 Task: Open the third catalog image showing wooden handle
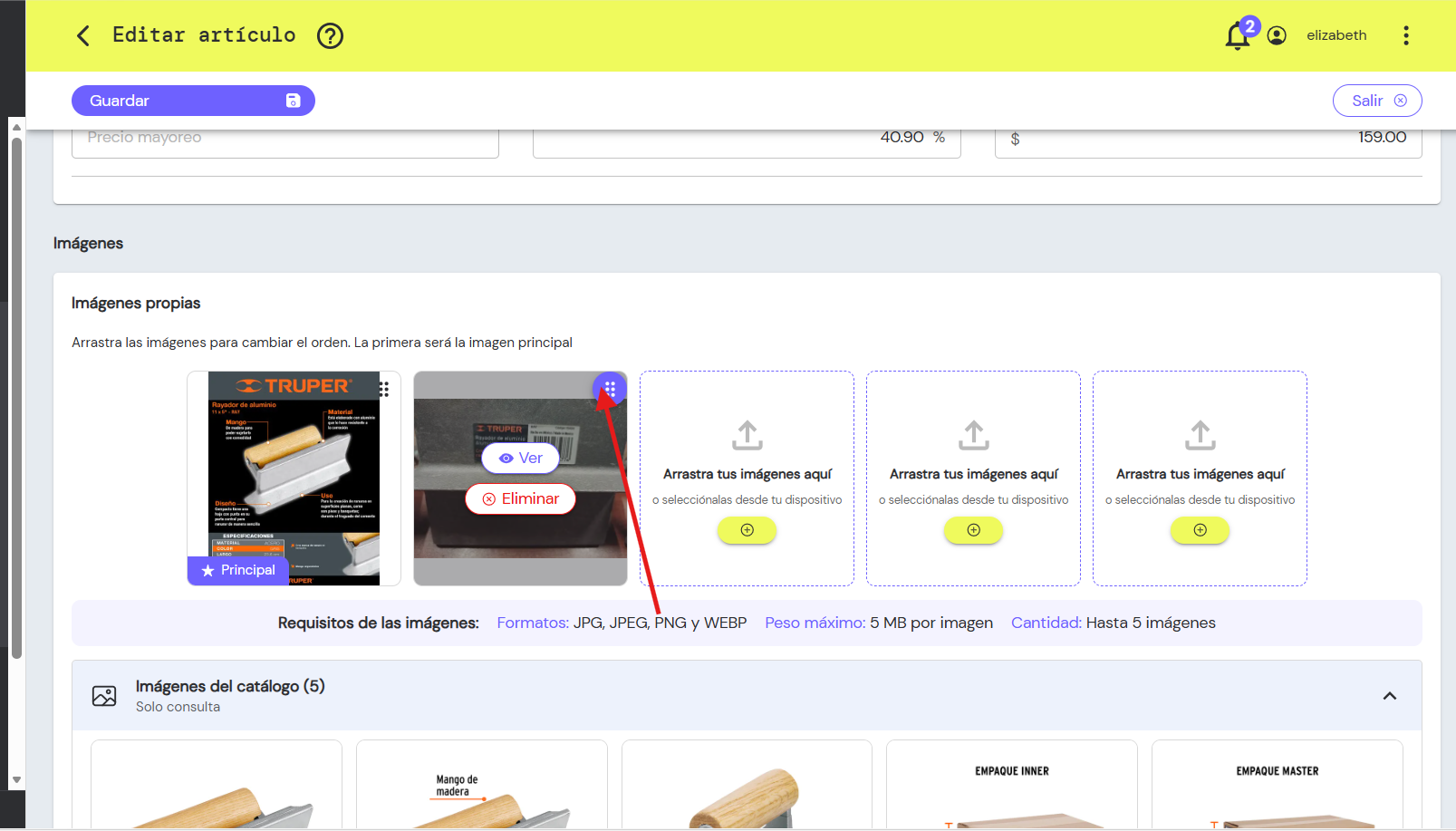pyautogui.click(x=747, y=784)
